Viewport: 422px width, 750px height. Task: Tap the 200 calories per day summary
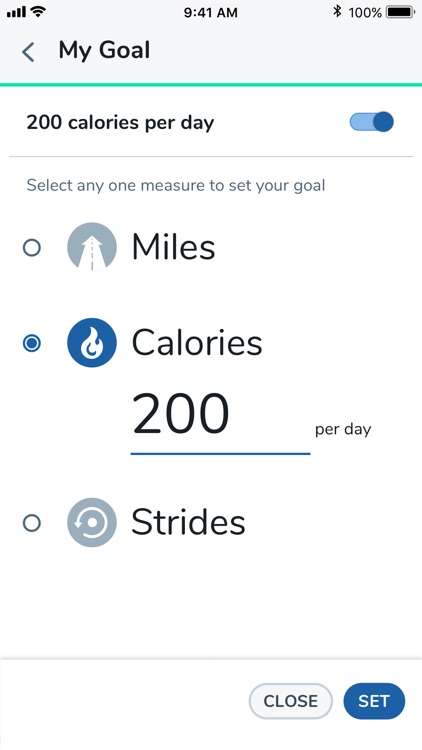pos(120,122)
